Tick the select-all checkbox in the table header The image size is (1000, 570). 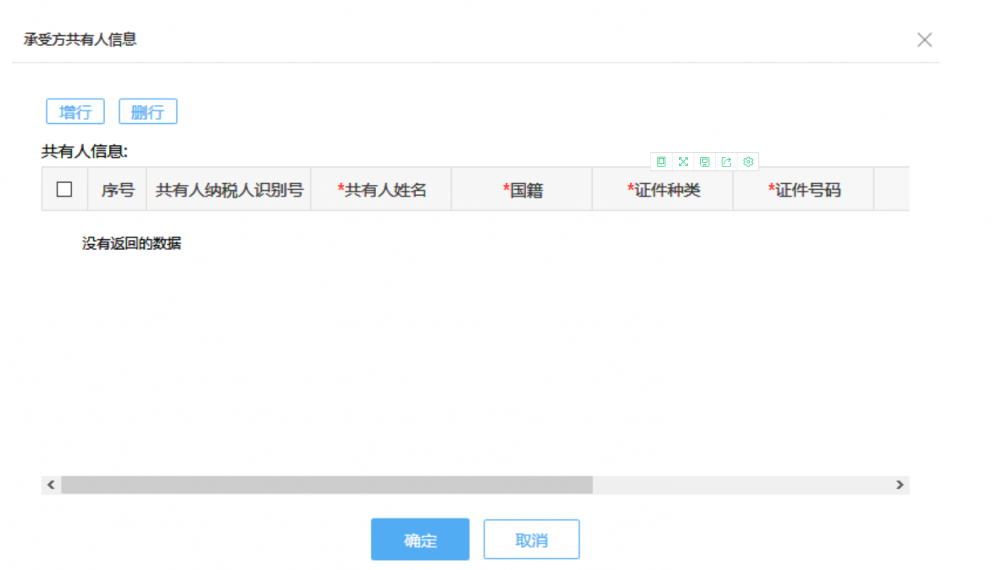coord(65,189)
